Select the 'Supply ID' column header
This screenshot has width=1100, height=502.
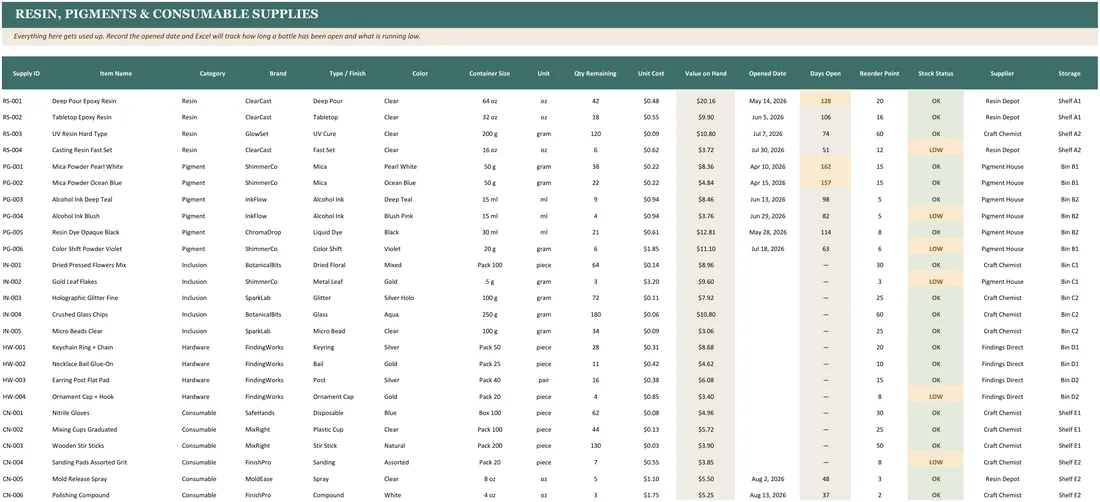pyautogui.click(x=26, y=73)
